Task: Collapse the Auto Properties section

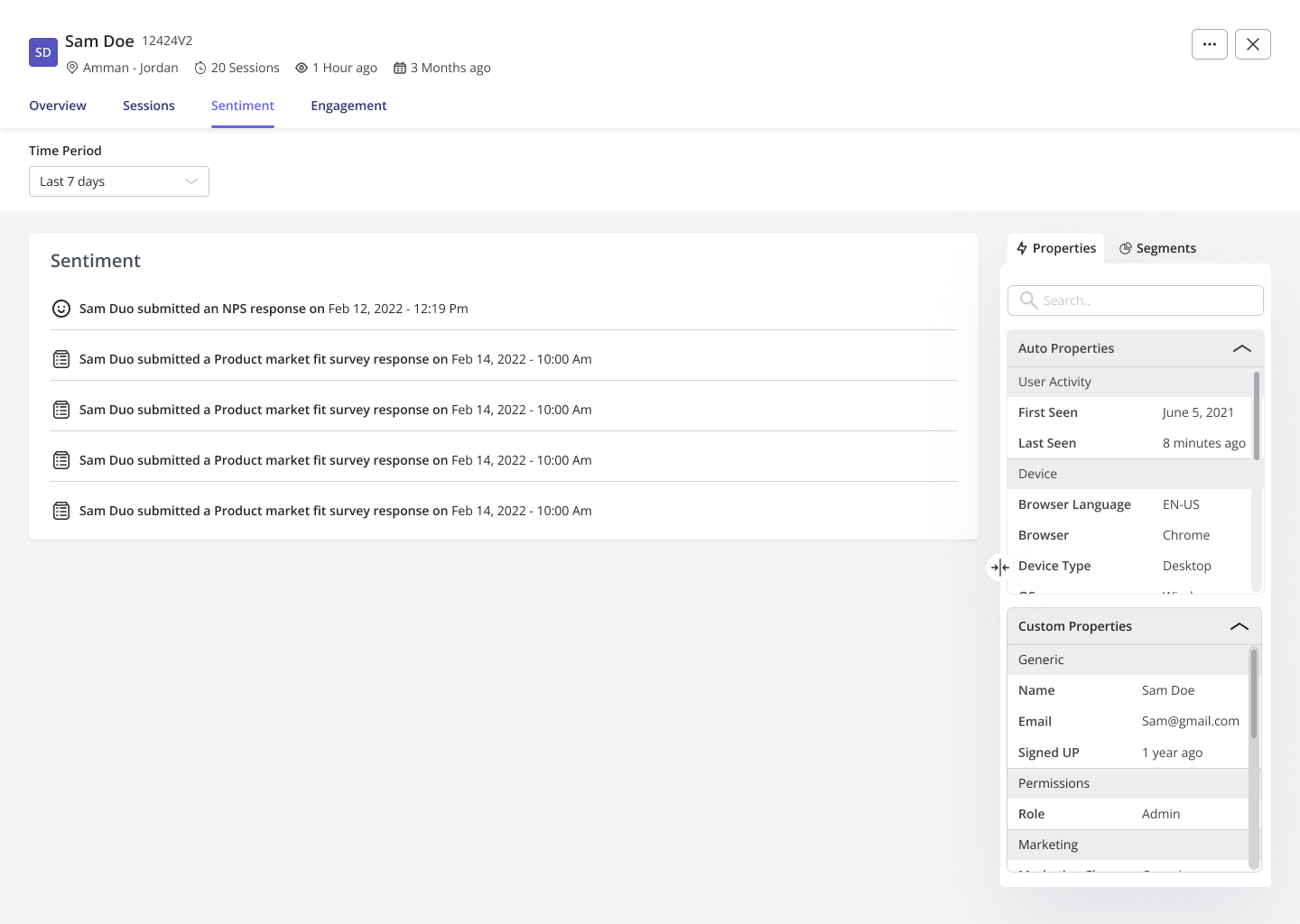Action: (x=1242, y=348)
